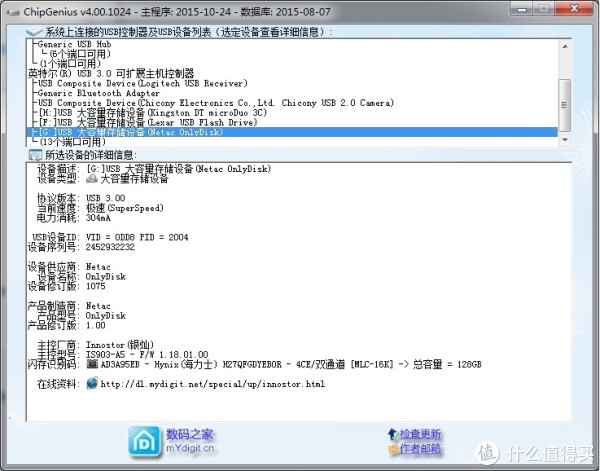The height and width of the screenshot is (471, 600).
Task: Select the 13个端口可用 row
Action: (73, 142)
